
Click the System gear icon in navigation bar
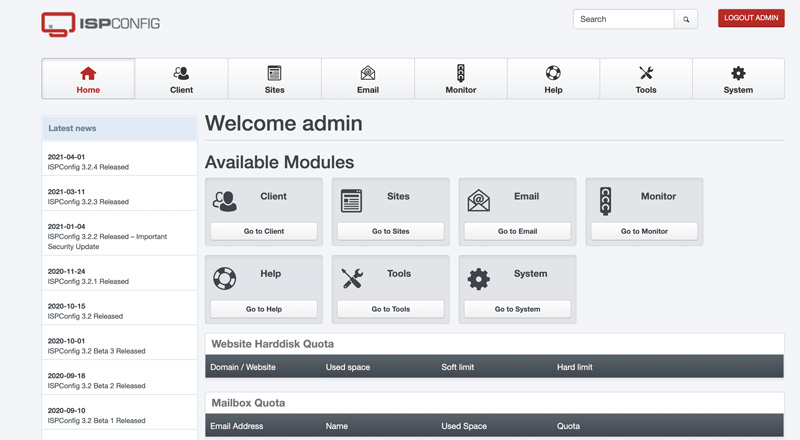coord(738,73)
